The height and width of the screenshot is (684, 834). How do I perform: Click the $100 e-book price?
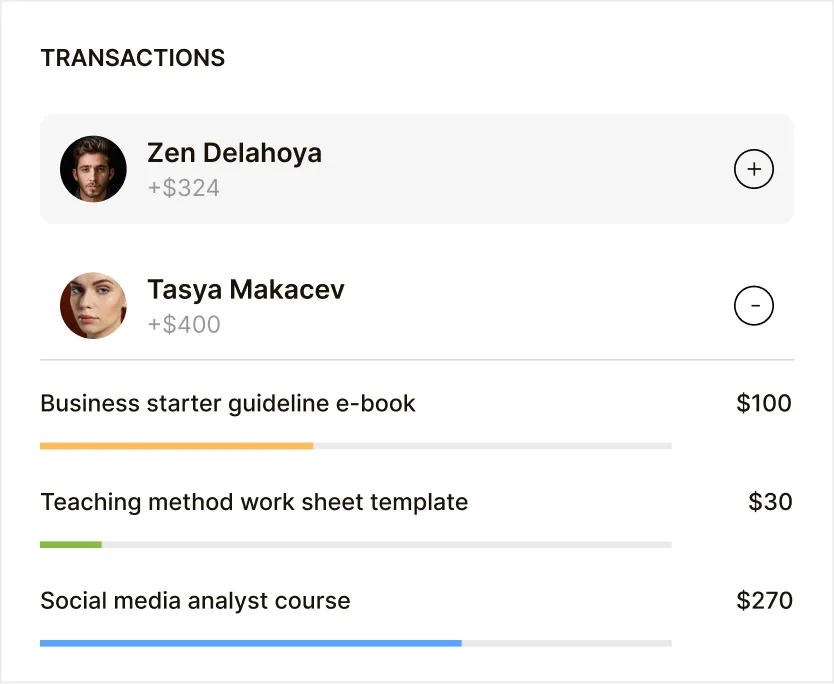coord(764,404)
